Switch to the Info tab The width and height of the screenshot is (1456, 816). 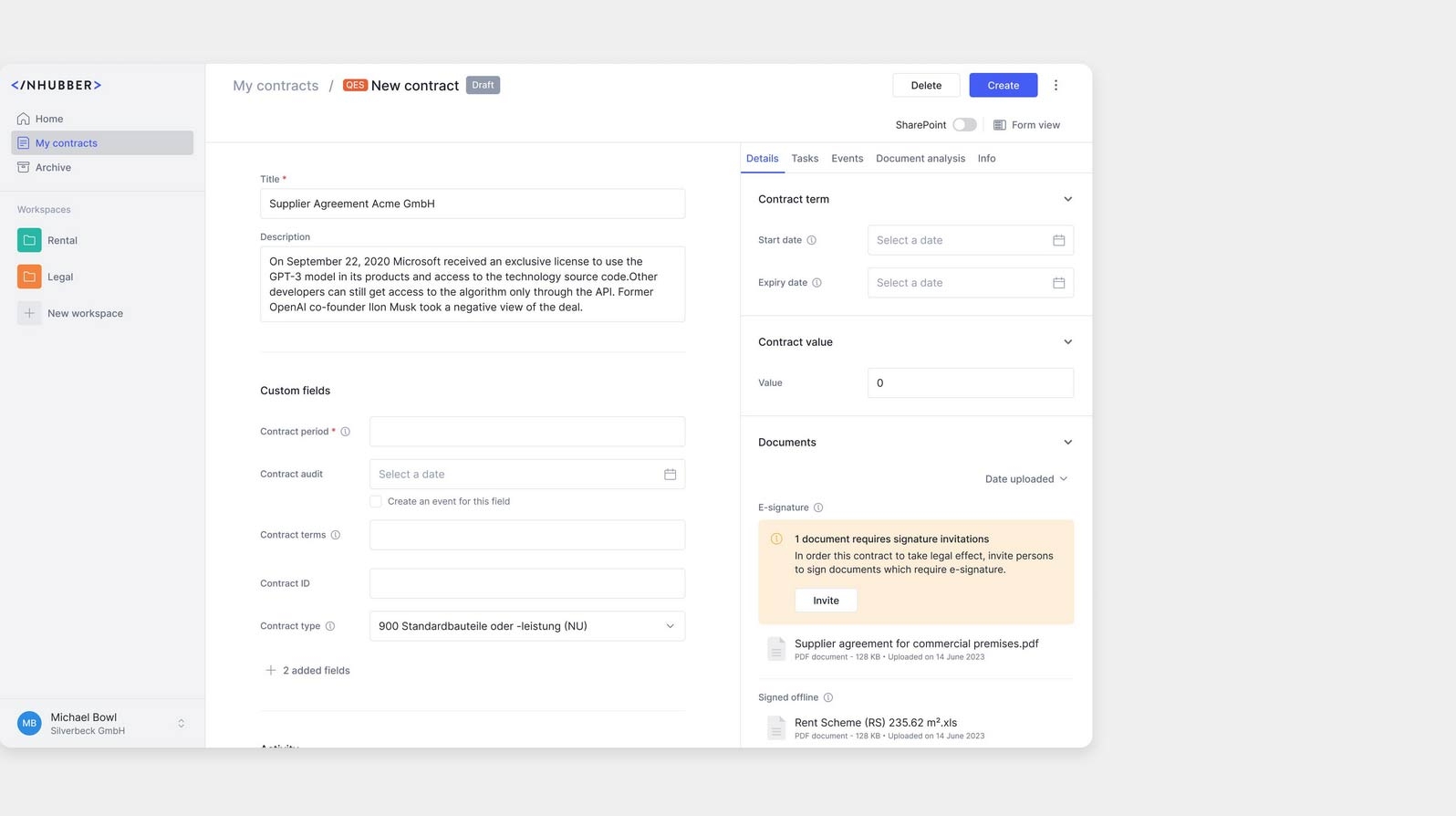click(987, 158)
